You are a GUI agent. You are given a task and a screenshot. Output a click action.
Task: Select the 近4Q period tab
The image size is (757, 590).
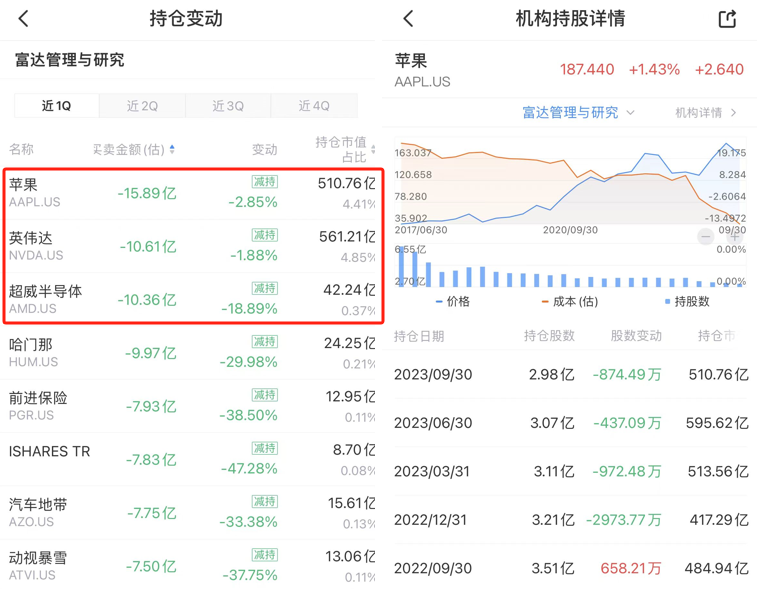coord(313,106)
